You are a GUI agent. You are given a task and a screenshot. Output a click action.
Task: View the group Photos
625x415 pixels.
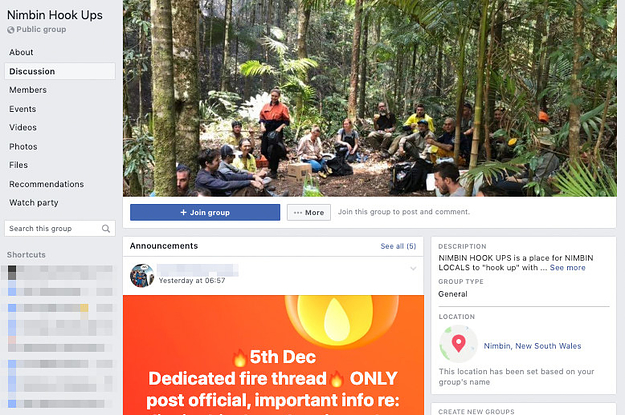23,147
